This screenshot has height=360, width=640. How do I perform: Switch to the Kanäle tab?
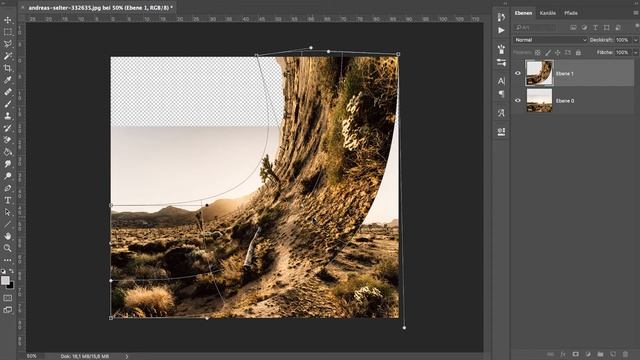click(548, 13)
